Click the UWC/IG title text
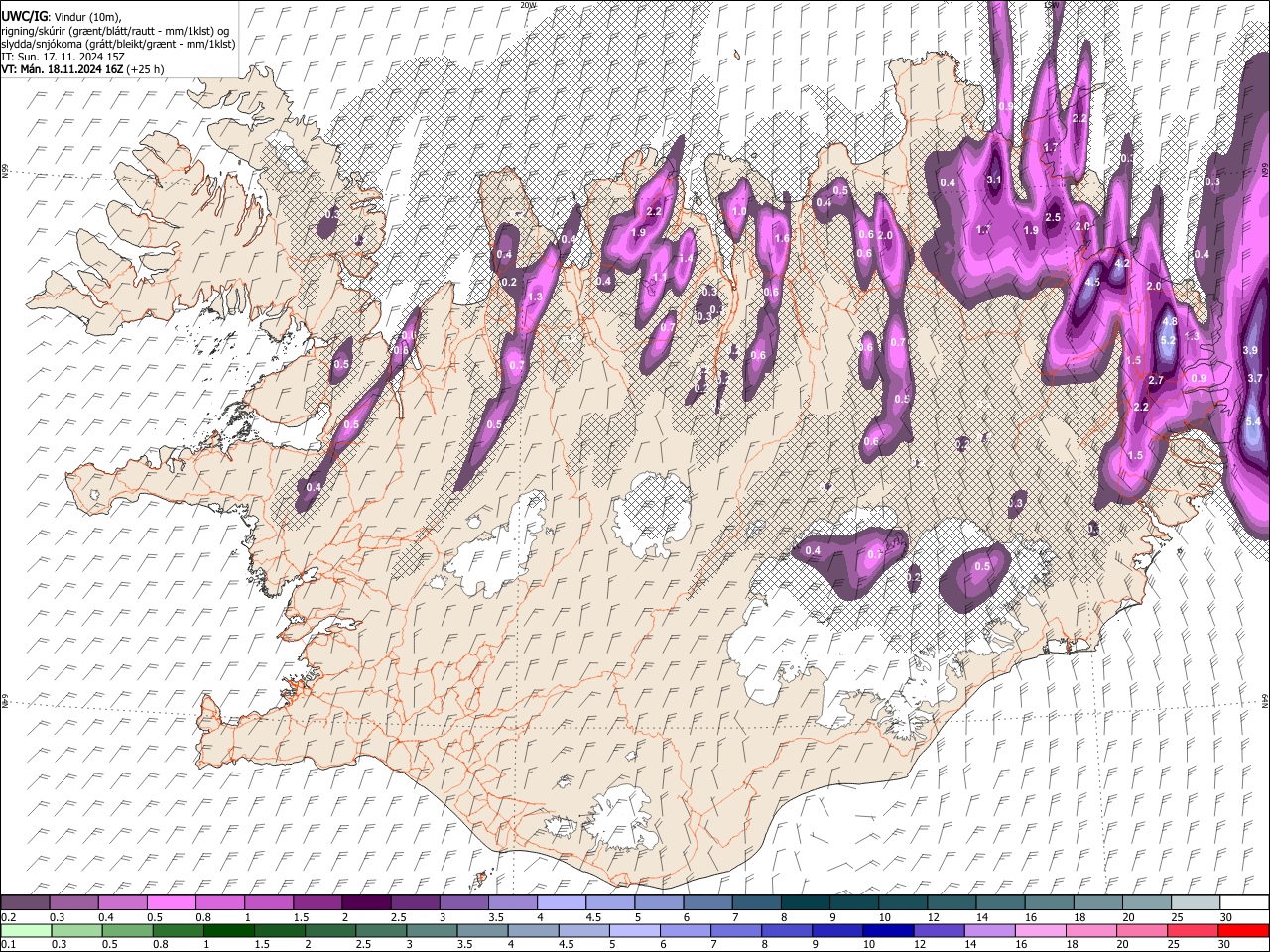 (23, 16)
